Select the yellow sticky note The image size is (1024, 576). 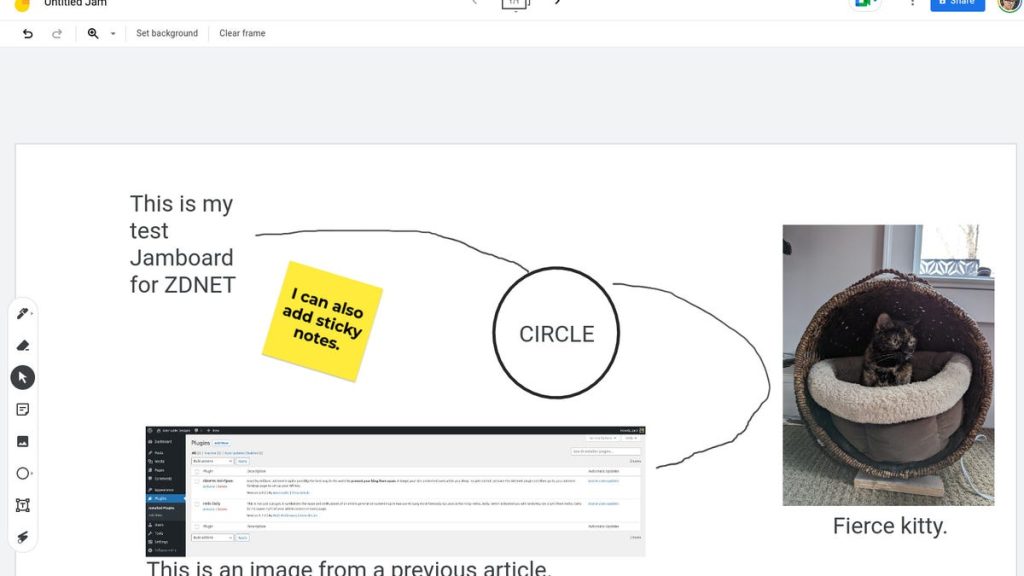[x=323, y=321]
